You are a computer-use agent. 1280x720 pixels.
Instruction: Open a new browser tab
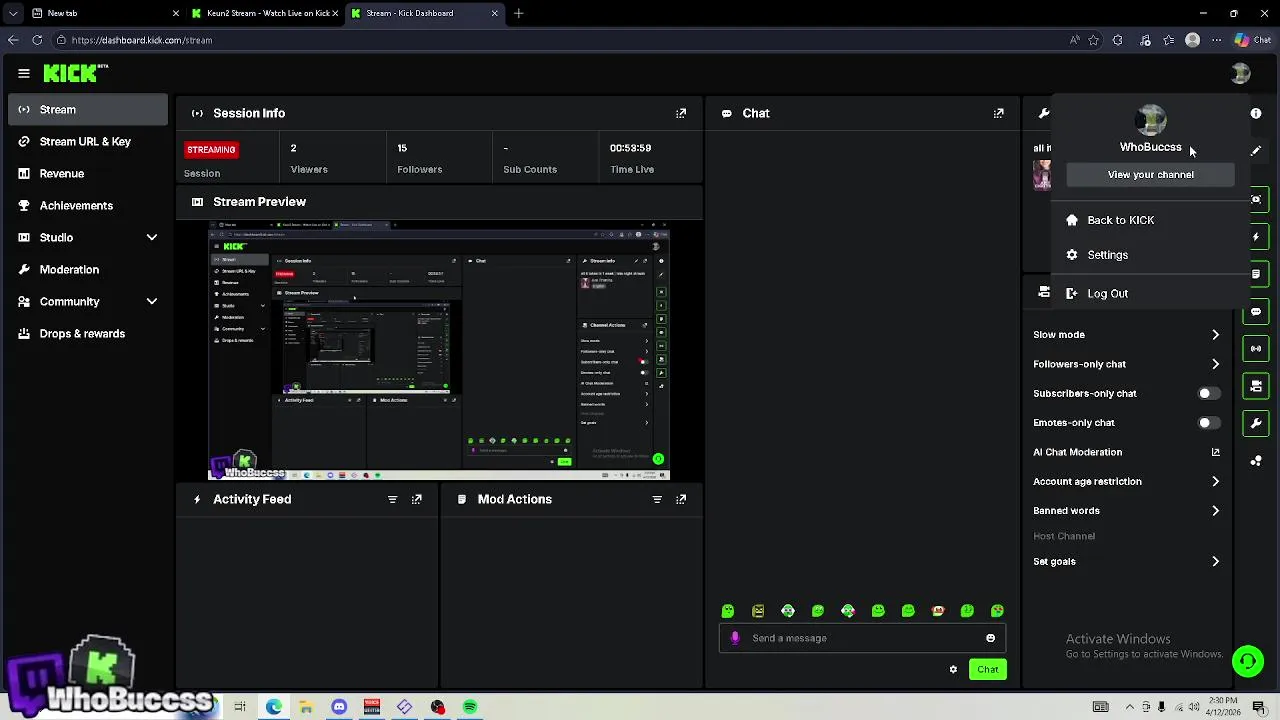click(518, 13)
